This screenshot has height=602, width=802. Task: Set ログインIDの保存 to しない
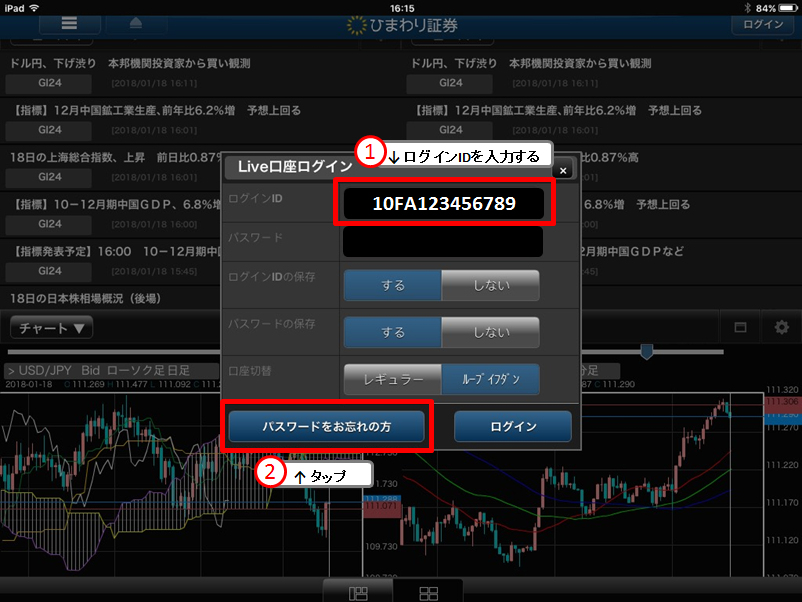[x=491, y=285]
